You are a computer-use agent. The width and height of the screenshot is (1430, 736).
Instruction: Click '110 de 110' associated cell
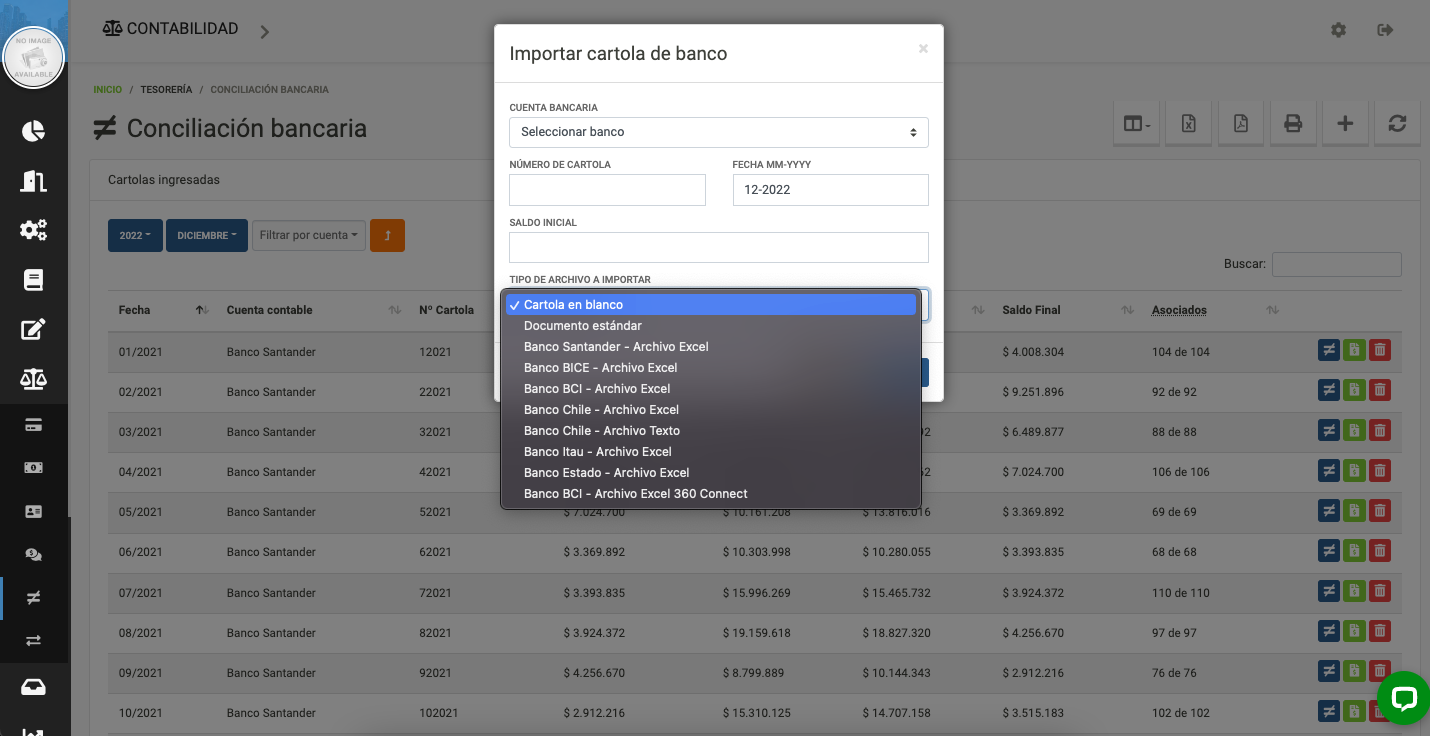[x=1180, y=593]
